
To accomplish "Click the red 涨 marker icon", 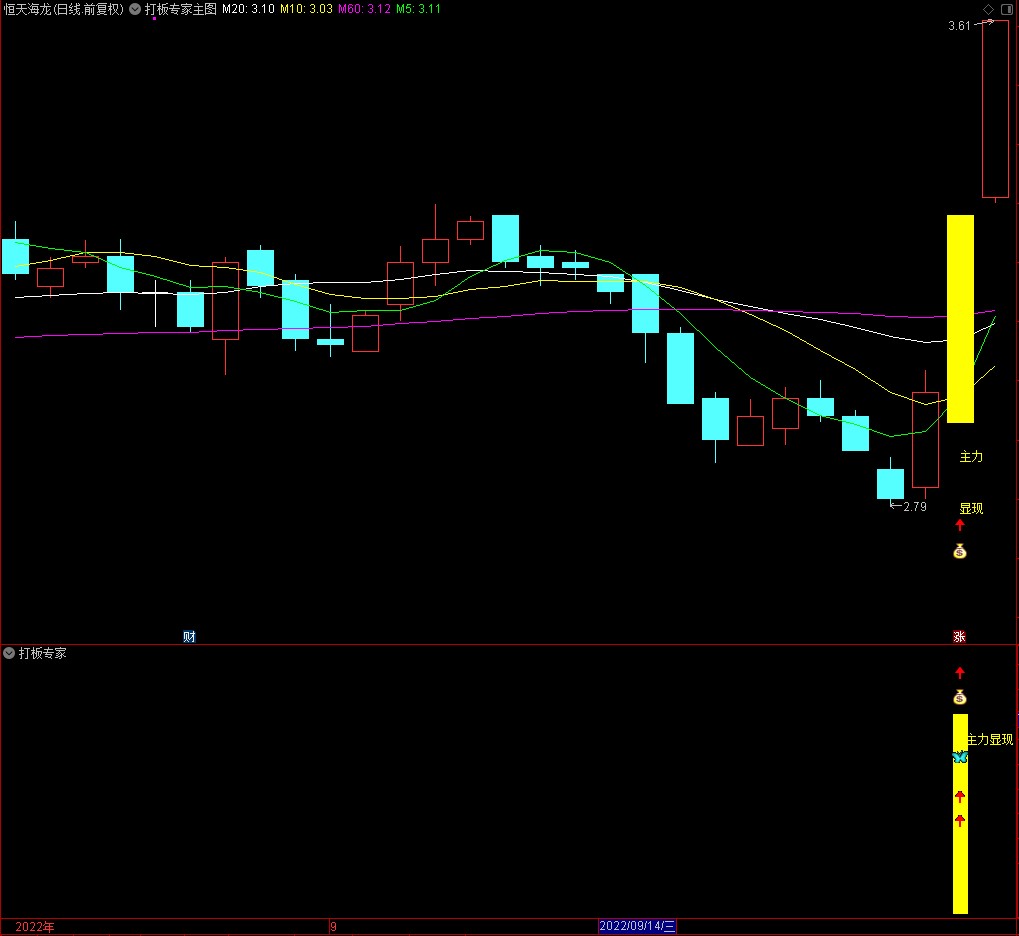I will pyautogui.click(x=959, y=637).
